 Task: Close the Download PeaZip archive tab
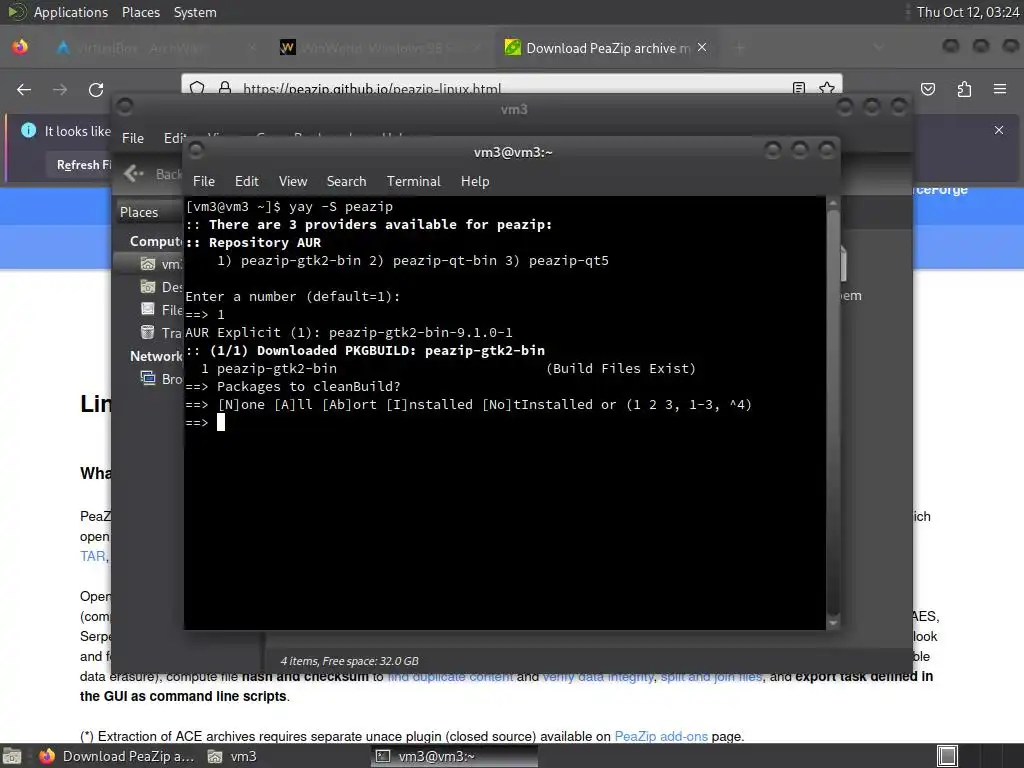point(702,47)
